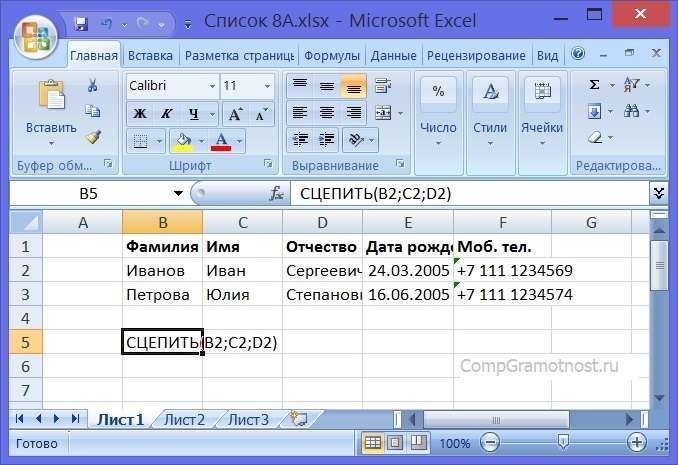
Task: Expand the Name Box dropdown arrow
Action: tap(178, 193)
